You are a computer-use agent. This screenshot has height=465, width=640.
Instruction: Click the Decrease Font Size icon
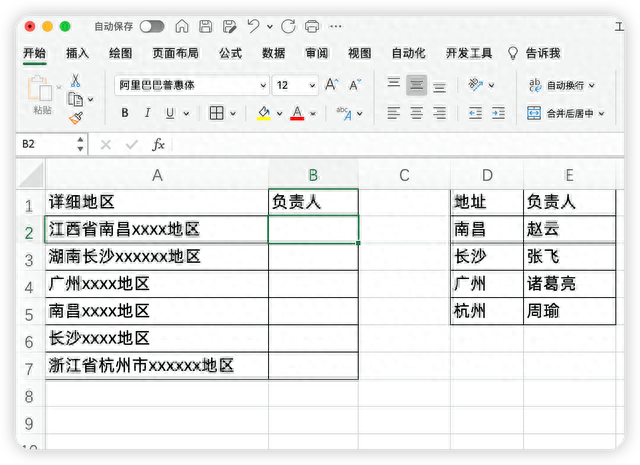355,85
